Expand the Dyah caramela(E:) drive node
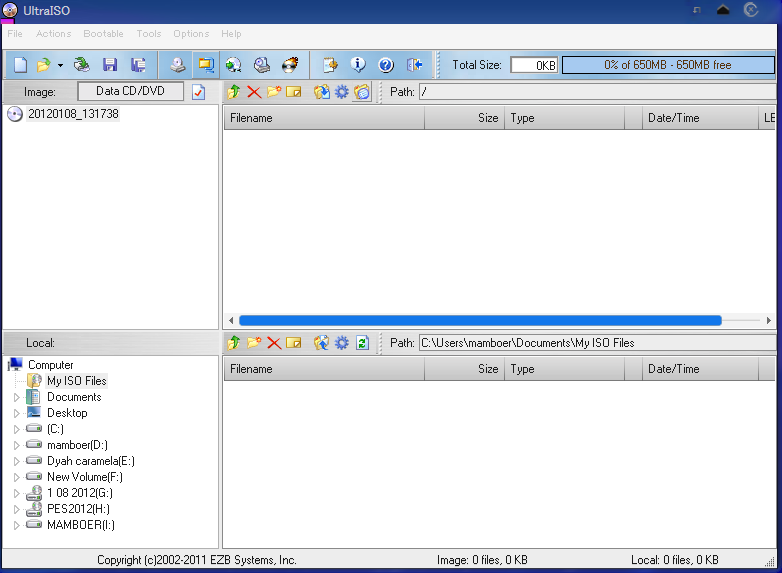Screen dimensions: 782x573 coord(16,461)
